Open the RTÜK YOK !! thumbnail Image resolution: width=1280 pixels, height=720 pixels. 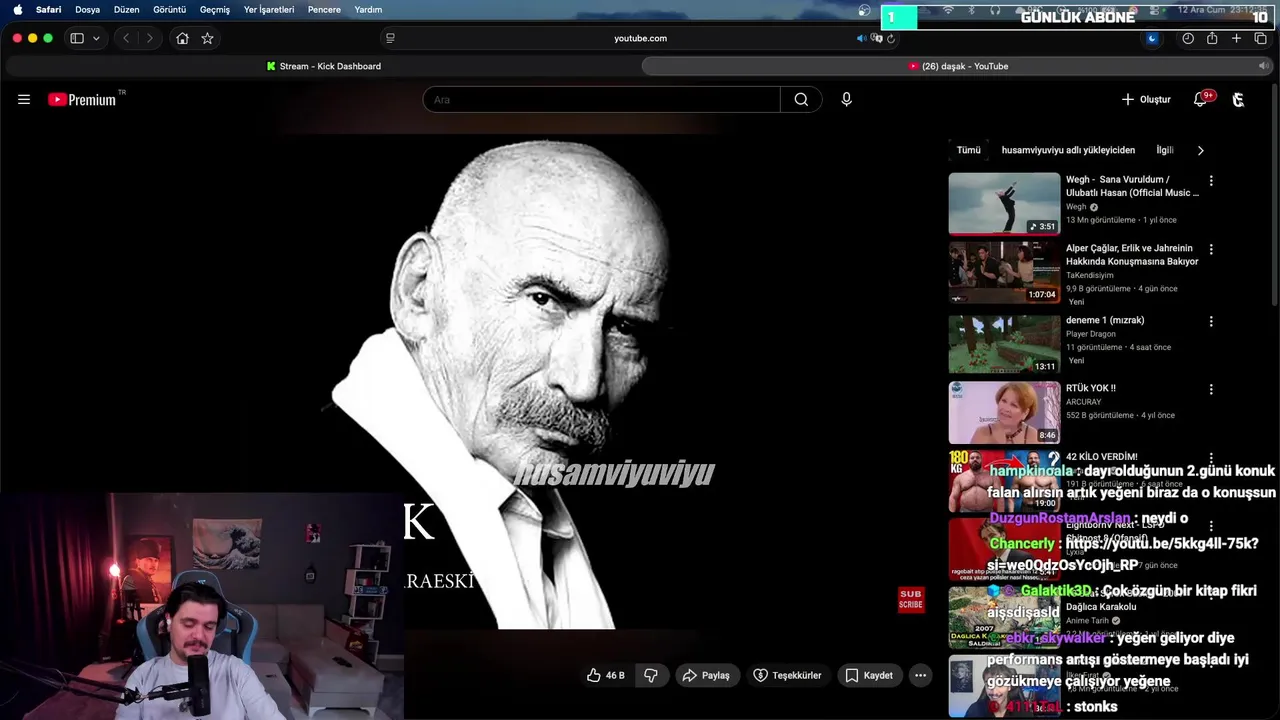[1004, 412]
